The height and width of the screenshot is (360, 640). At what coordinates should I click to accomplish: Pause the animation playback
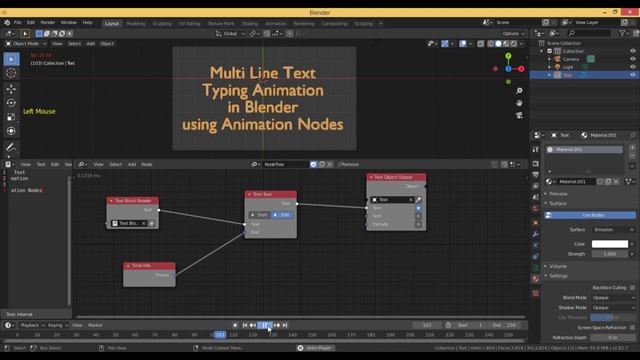pos(264,325)
